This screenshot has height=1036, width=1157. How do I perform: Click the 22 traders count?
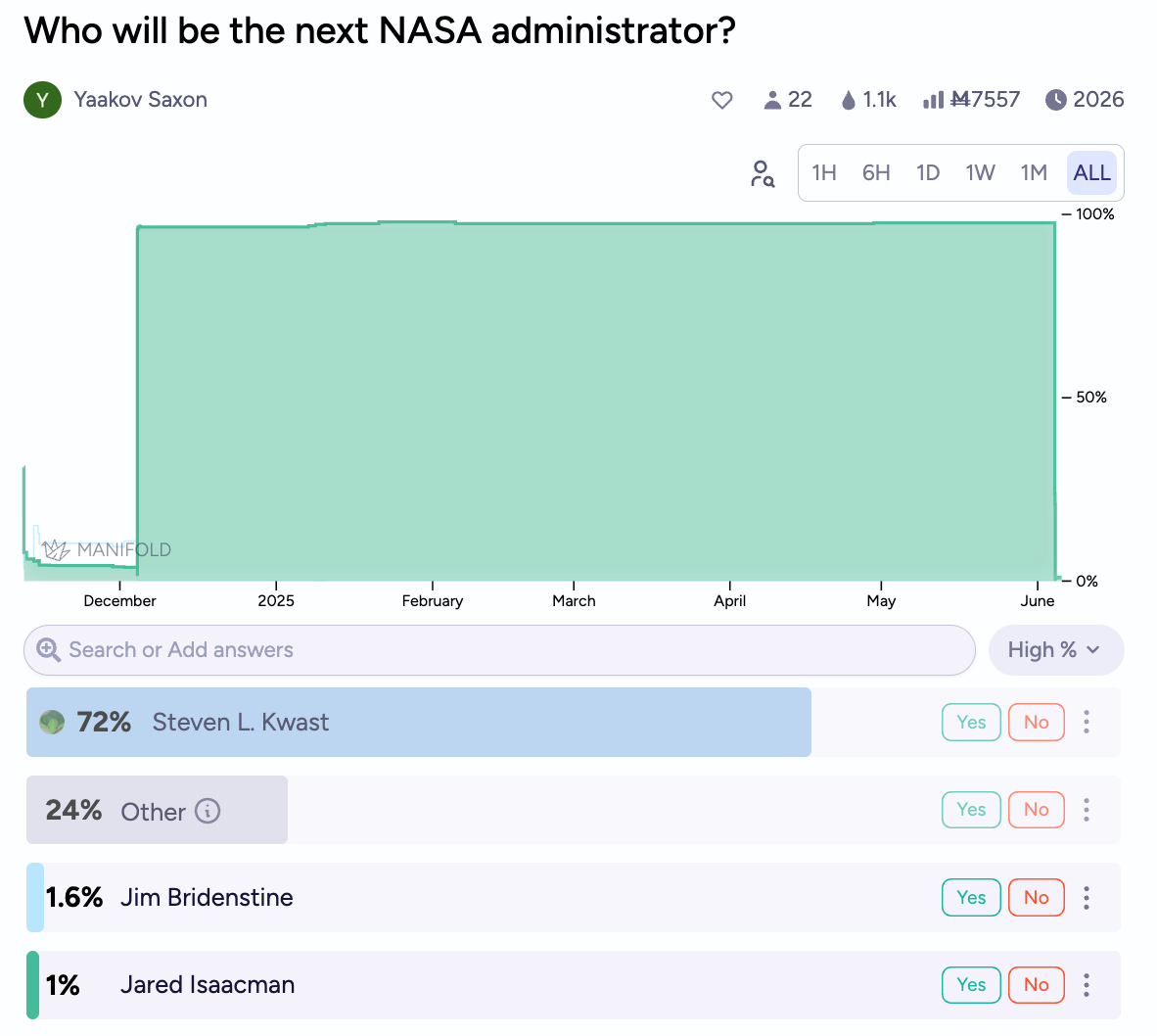pyautogui.click(x=800, y=100)
